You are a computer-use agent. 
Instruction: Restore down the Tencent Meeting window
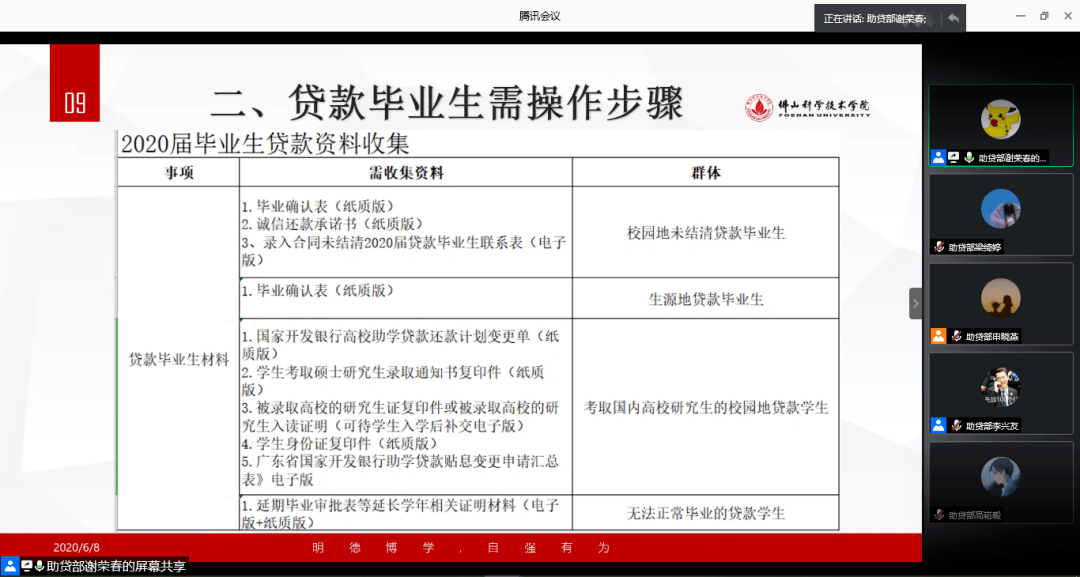pos(1044,16)
